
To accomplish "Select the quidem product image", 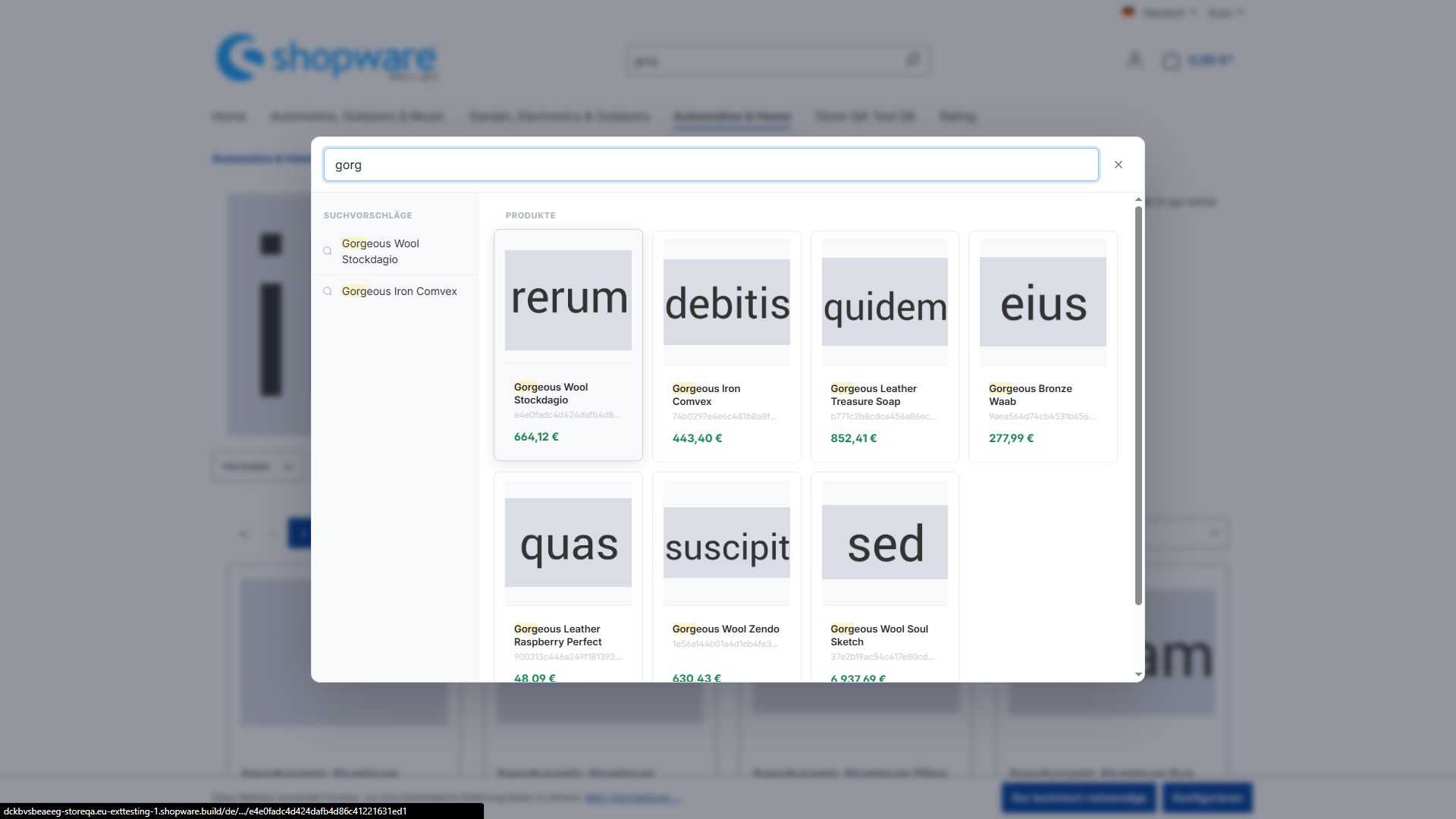I will click(885, 302).
